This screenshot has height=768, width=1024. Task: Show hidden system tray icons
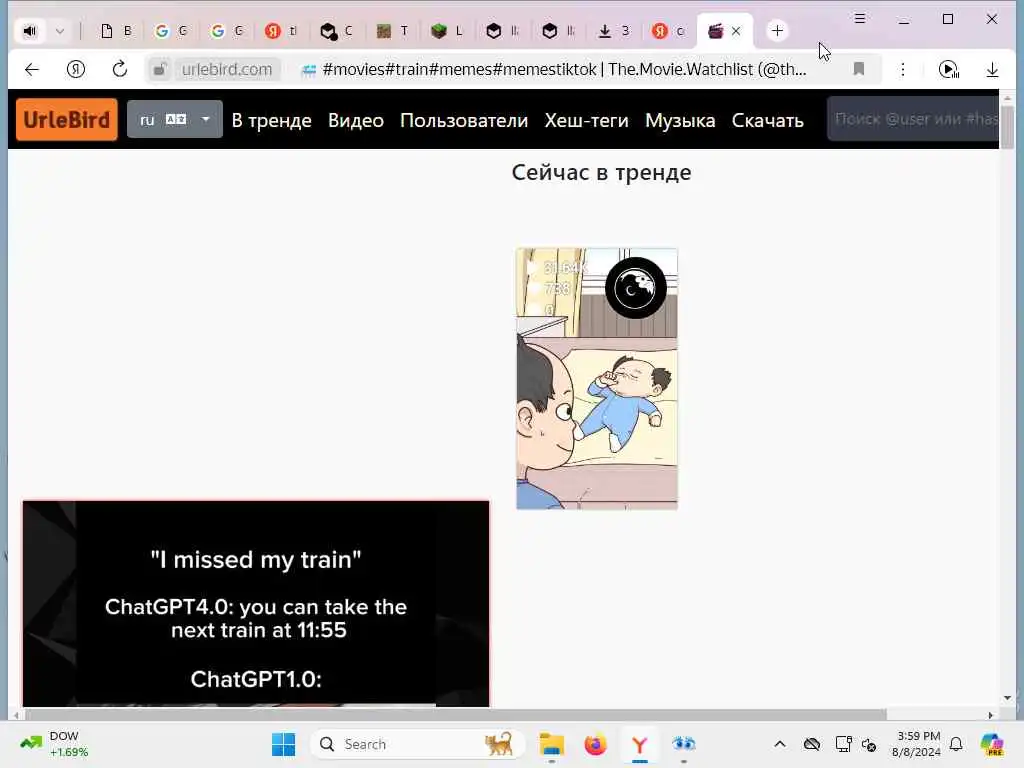click(x=780, y=744)
